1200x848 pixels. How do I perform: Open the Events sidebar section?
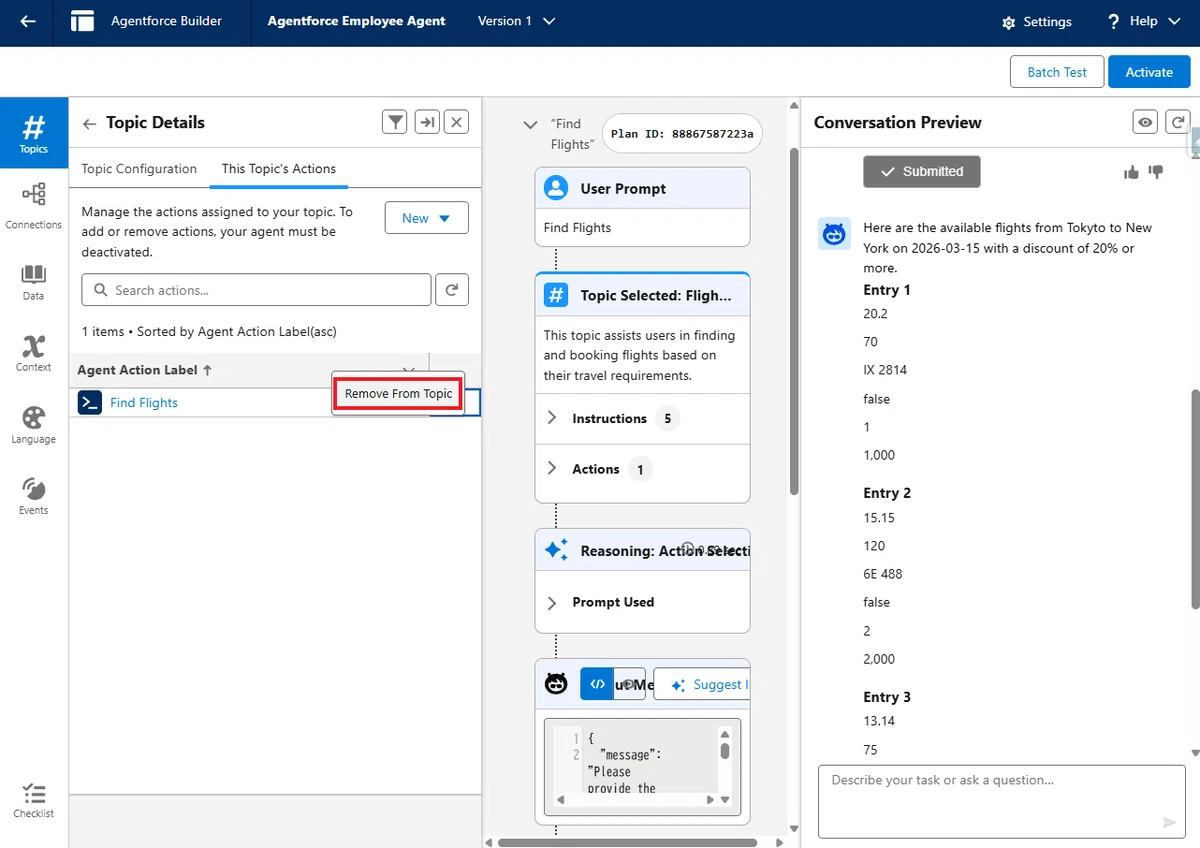click(x=34, y=496)
